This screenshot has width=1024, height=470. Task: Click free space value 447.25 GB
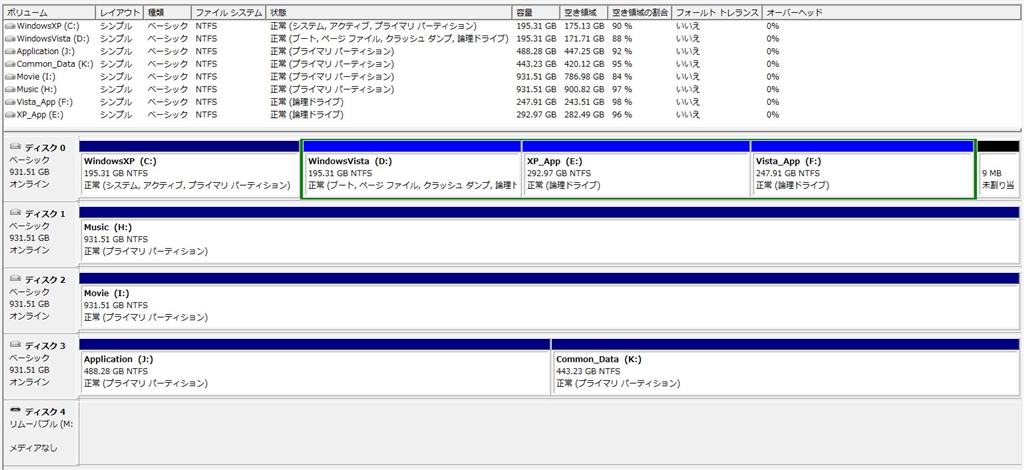click(x=583, y=52)
